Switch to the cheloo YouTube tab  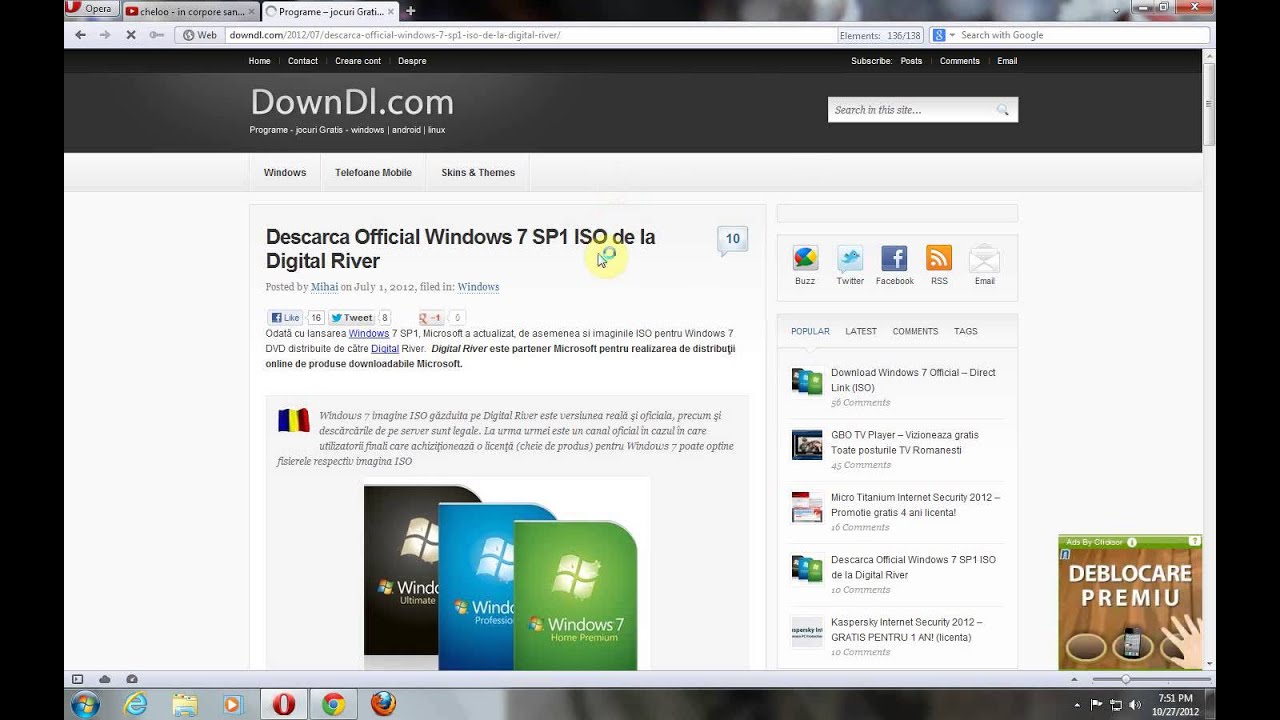pos(190,11)
